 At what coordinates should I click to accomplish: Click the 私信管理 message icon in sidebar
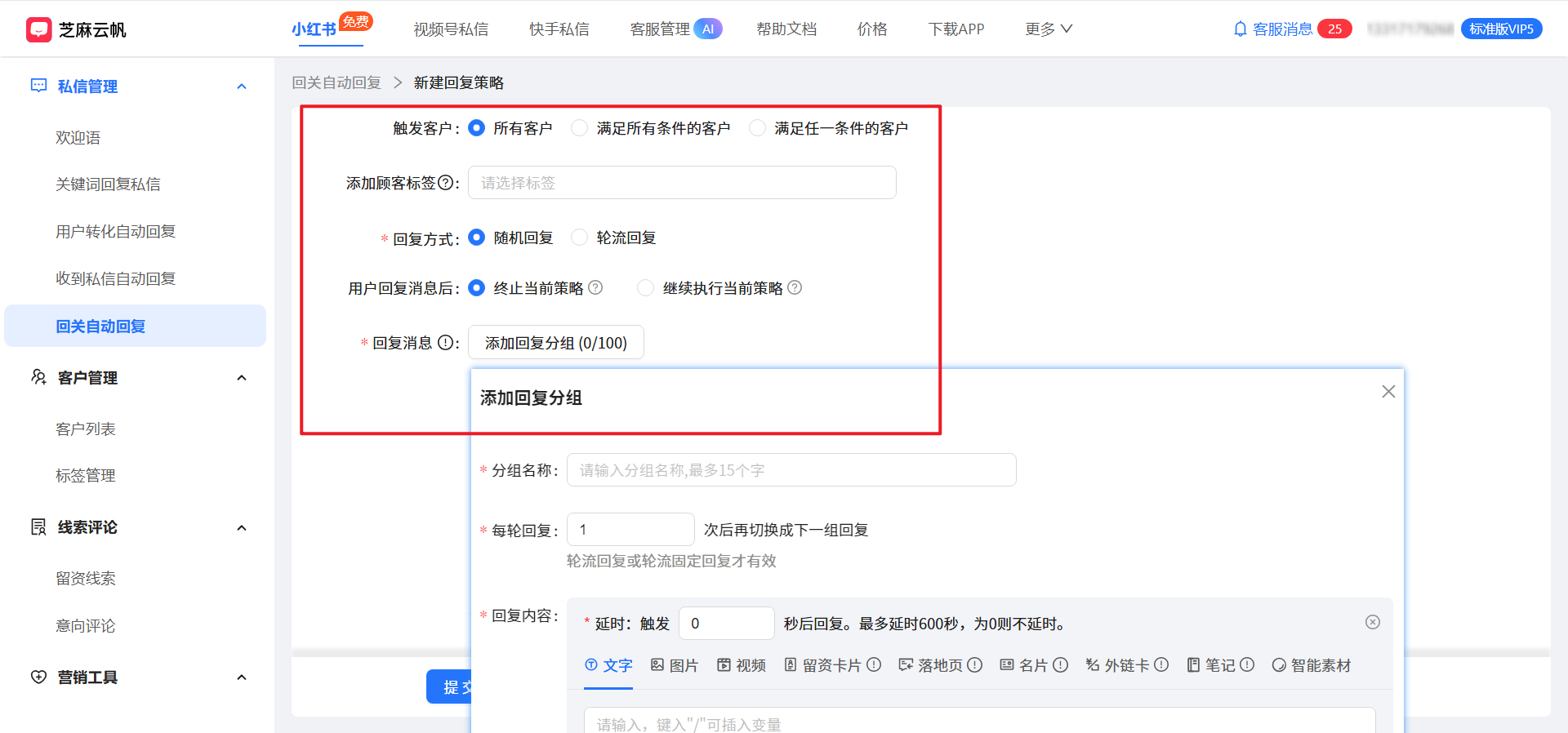point(38,86)
